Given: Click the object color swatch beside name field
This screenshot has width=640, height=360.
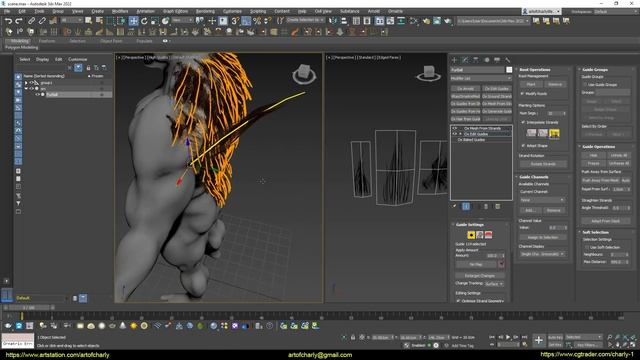Looking at the screenshot, I should 509,70.
